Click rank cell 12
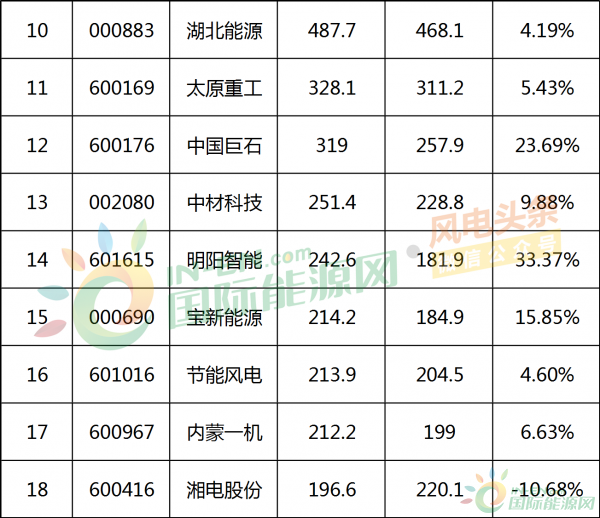Image resolution: width=600 pixels, height=518 pixels. pyautogui.click(x=37, y=145)
